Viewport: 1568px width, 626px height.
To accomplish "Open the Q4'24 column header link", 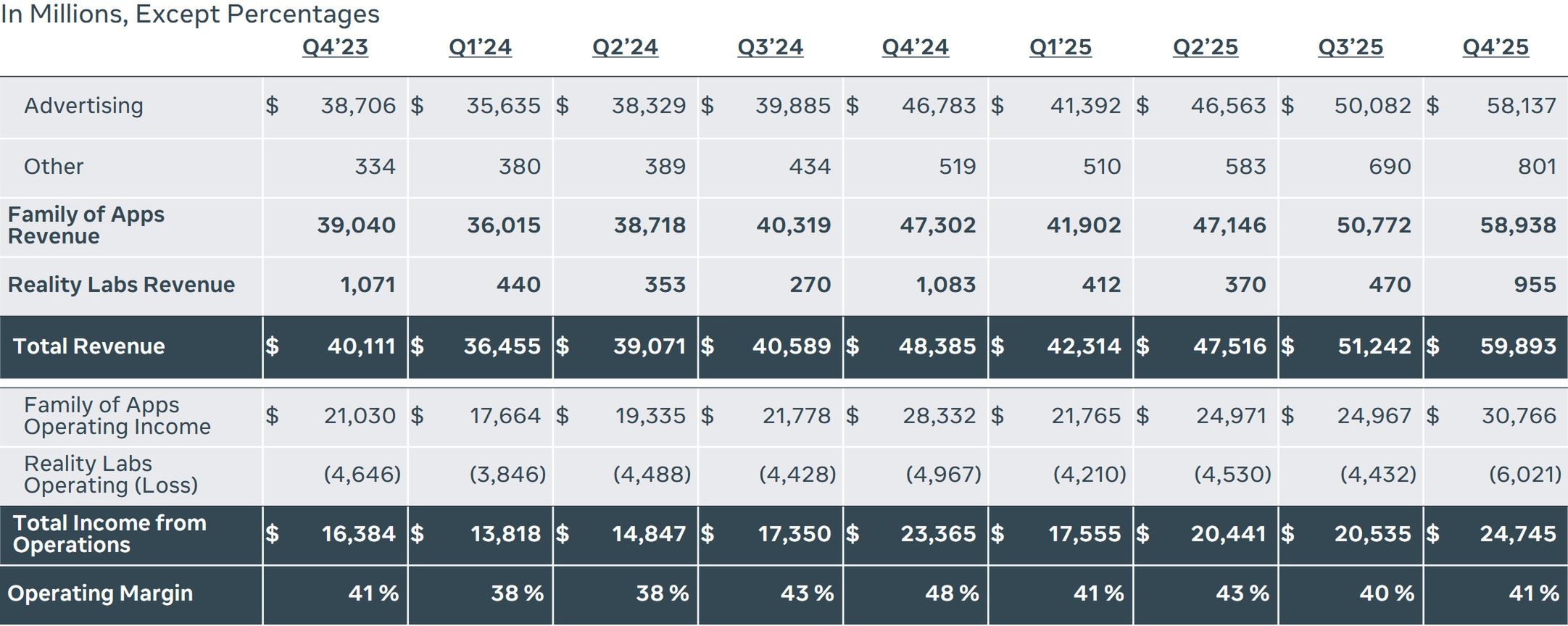I will [x=915, y=47].
